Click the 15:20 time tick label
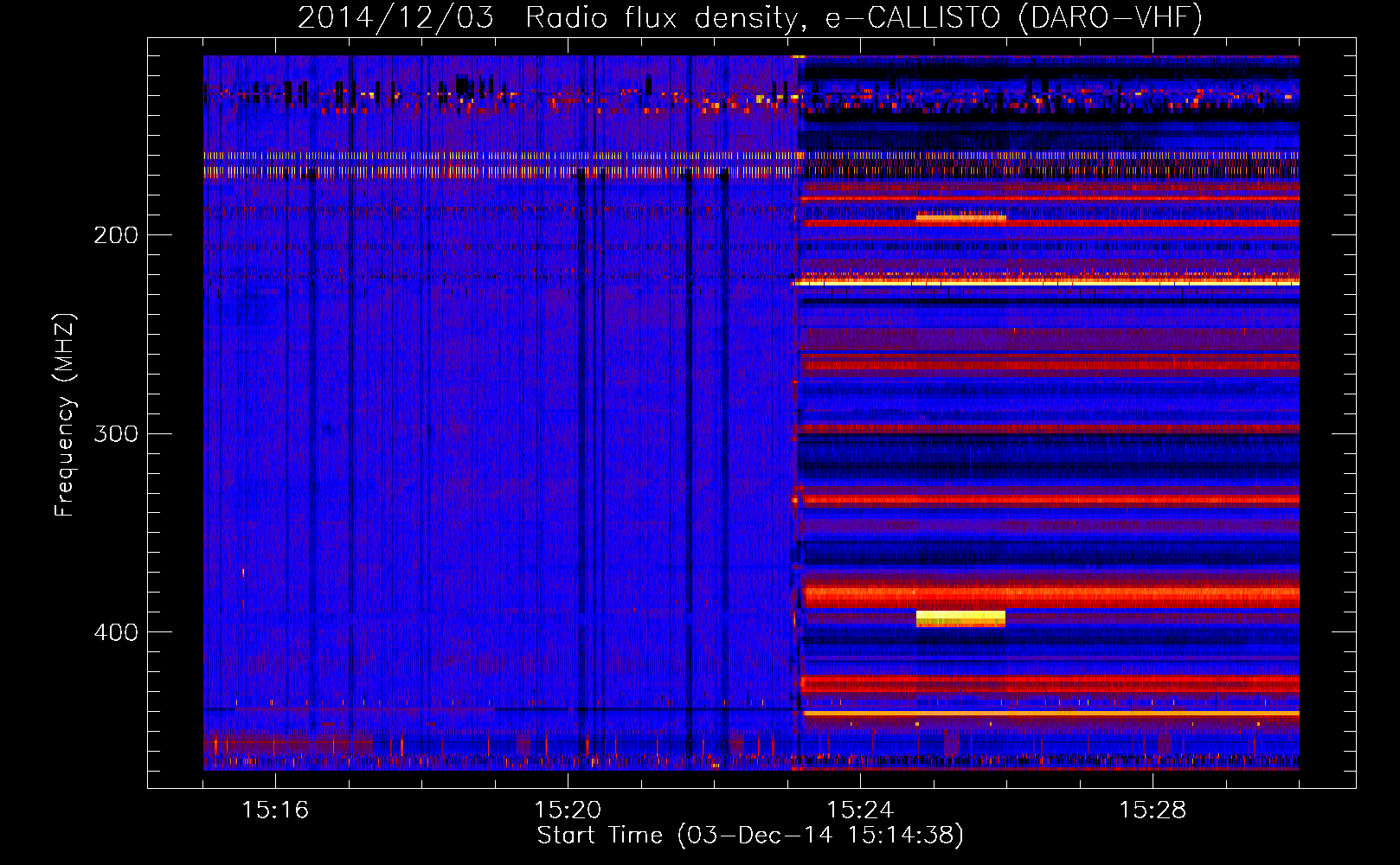 568,811
